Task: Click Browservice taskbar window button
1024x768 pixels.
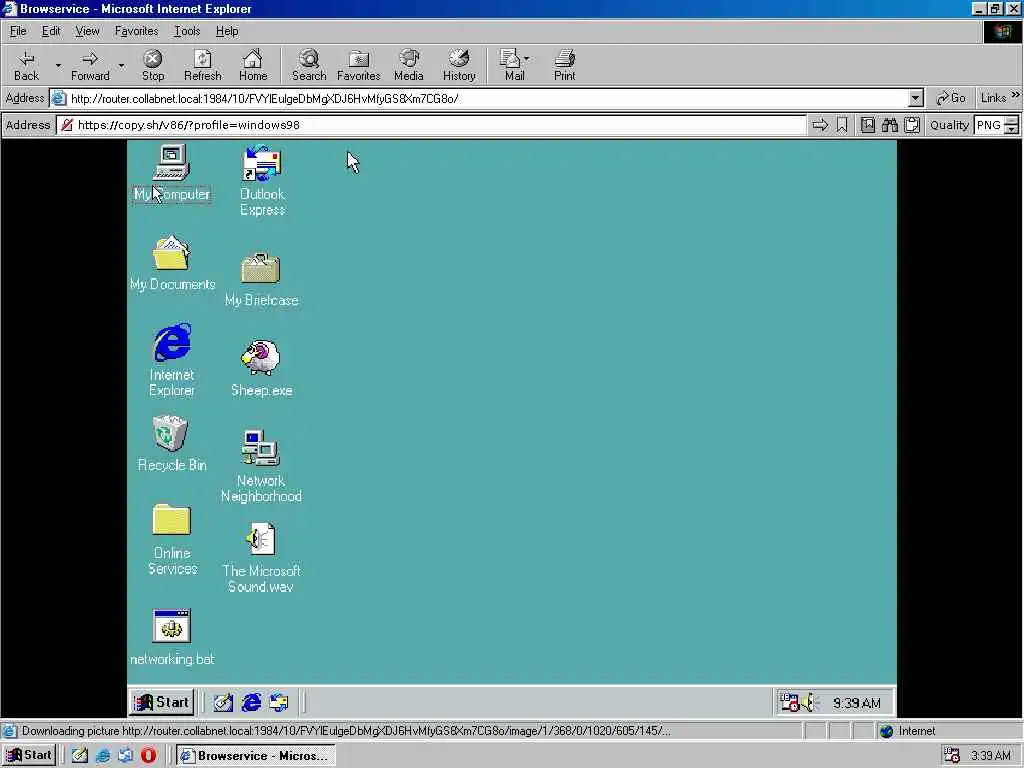Action: click(x=256, y=756)
